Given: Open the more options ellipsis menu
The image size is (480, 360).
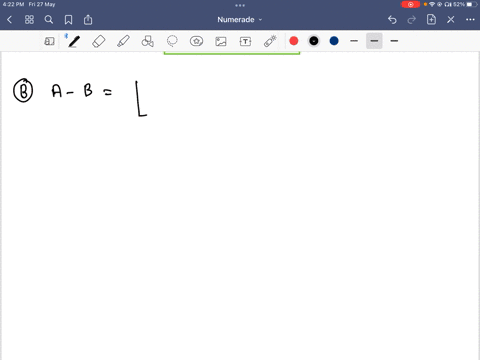Looking at the screenshot, I should tap(470, 20).
